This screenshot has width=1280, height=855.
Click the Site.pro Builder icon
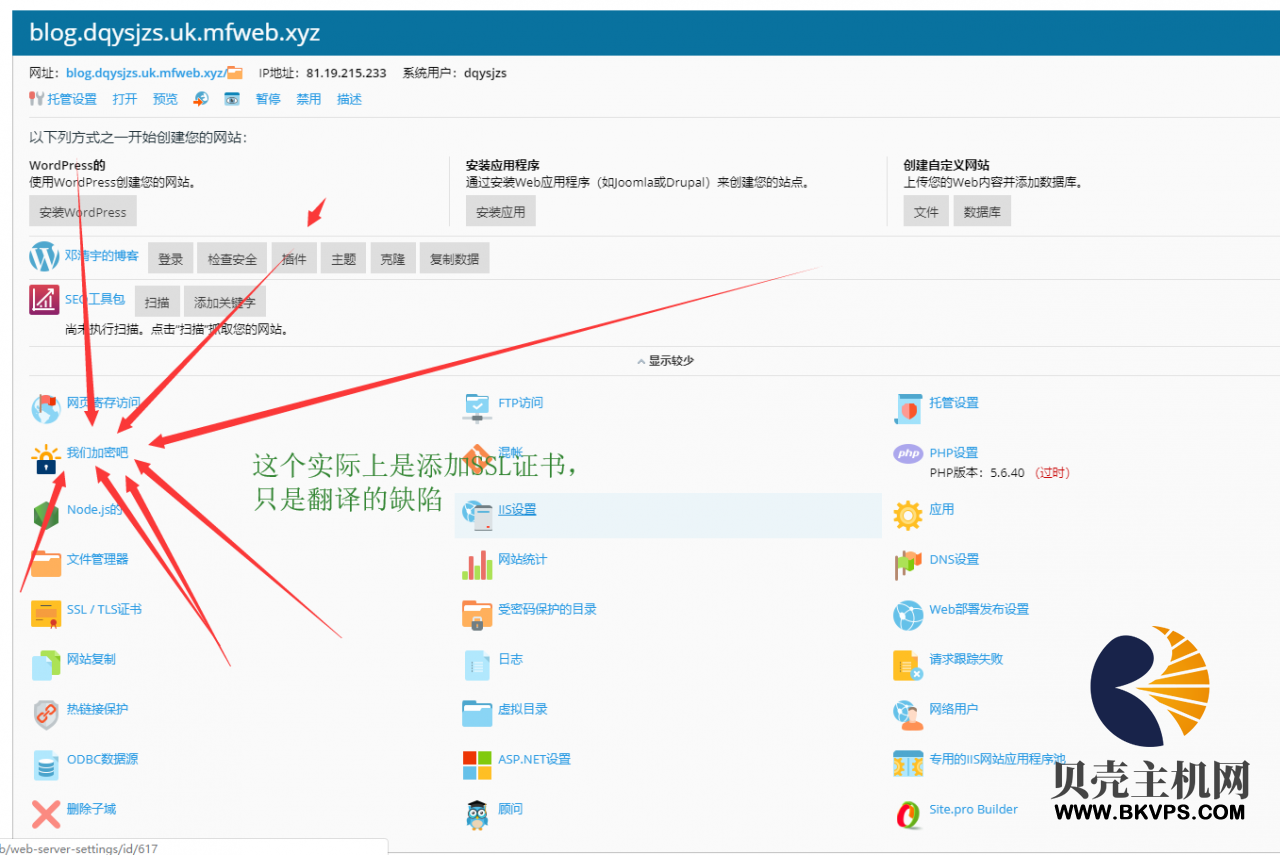coord(908,813)
